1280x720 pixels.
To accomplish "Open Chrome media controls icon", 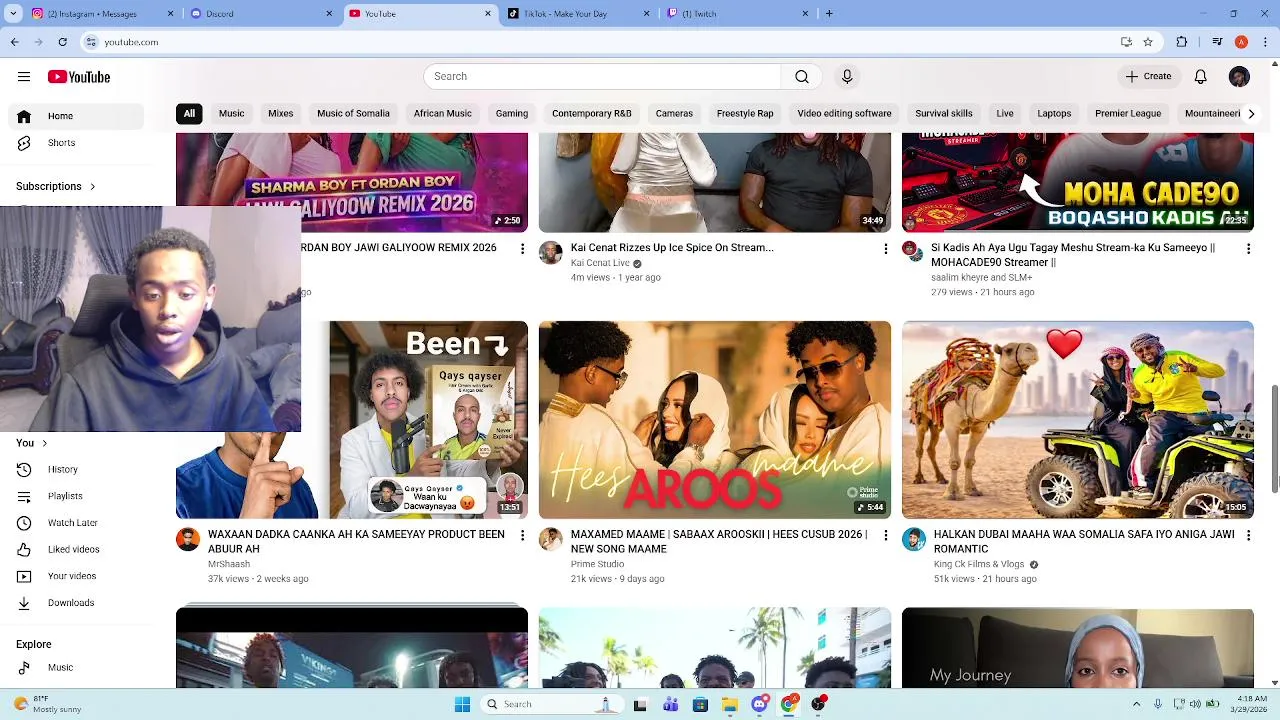I will pos(1217,42).
